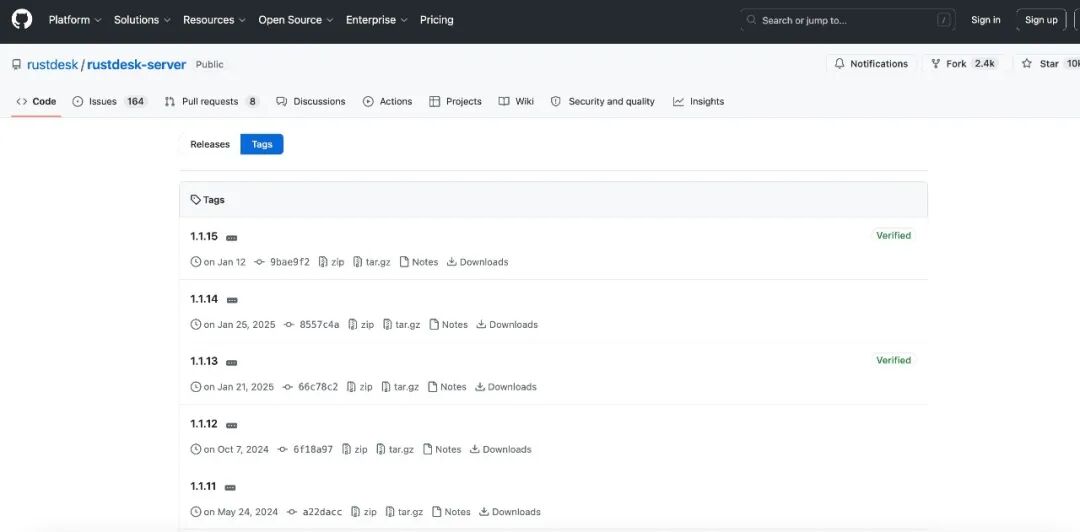Screen dimensions: 1080x532
Task: Expand the Platform menu
Action: (75, 20)
